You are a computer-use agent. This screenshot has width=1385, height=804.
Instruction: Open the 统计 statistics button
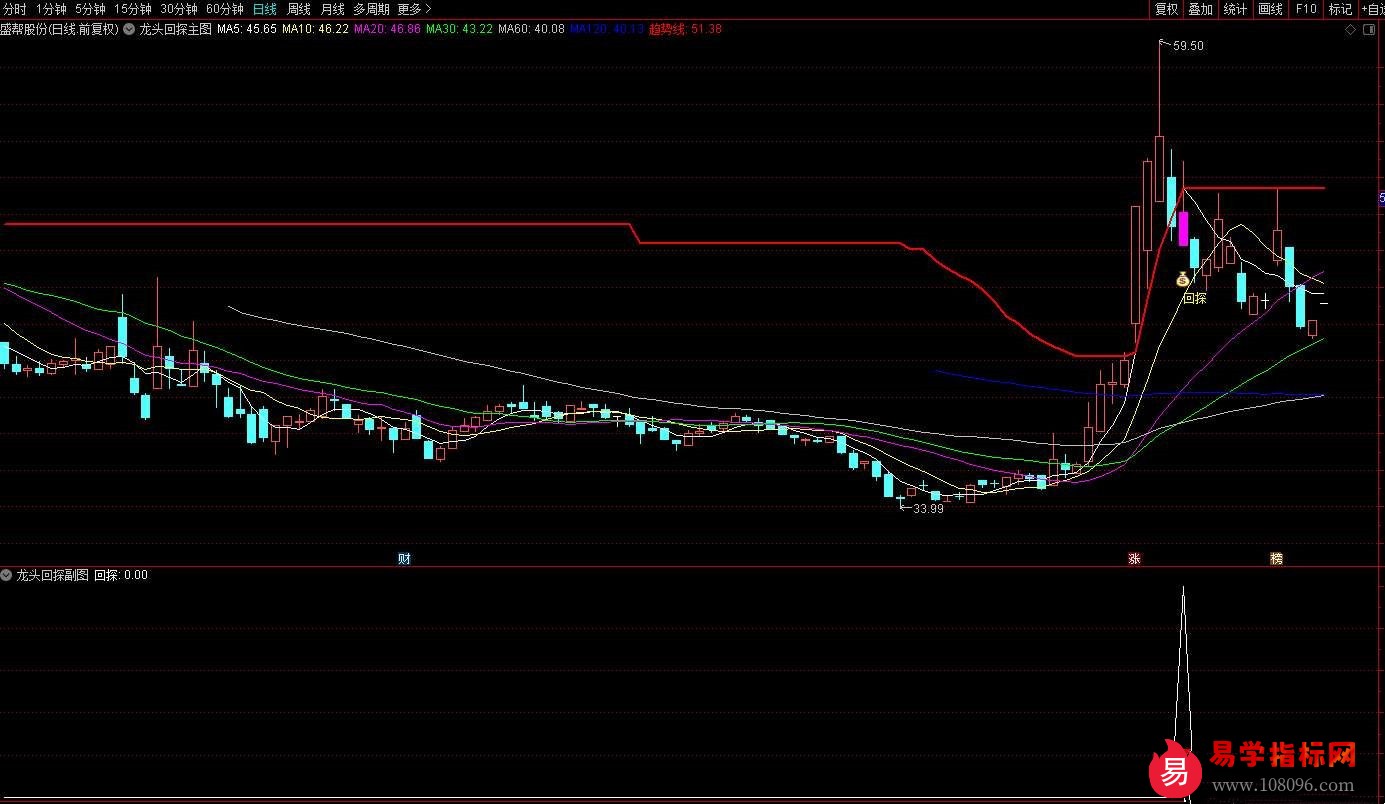point(1235,9)
